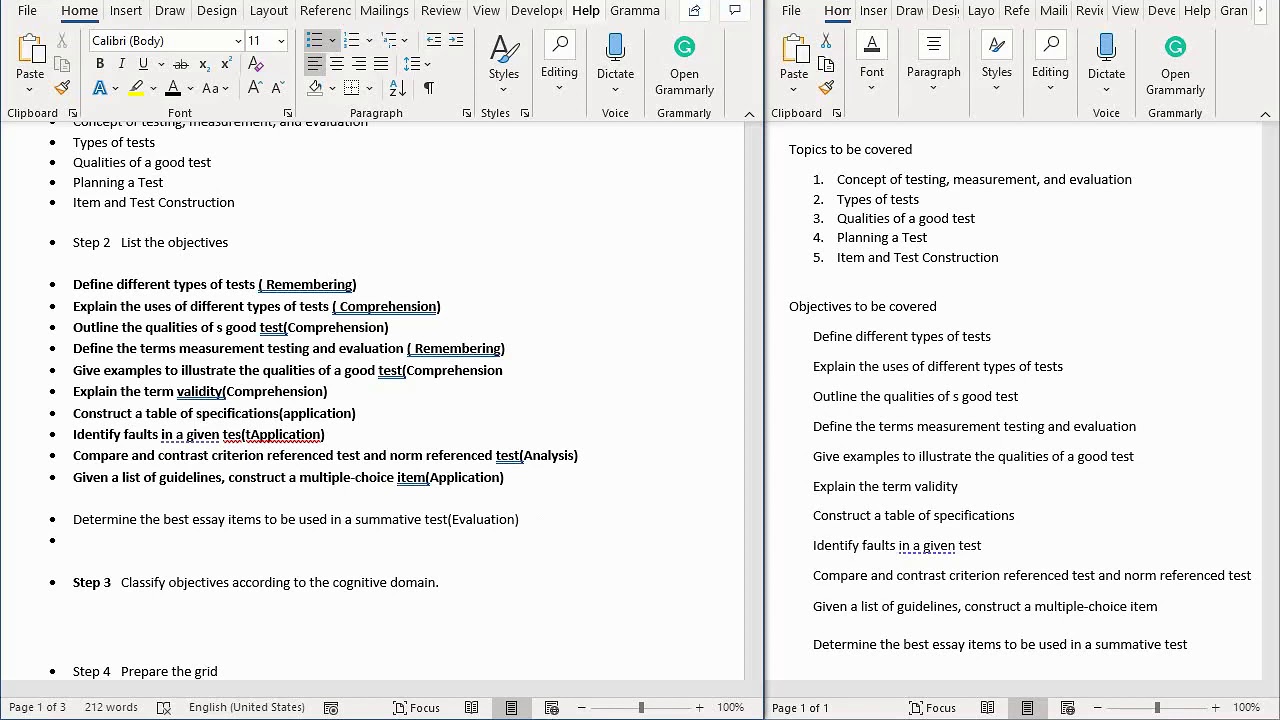1280x720 pixels.
Task: Toggle Align Left in left window
Action: click(315, 64)
